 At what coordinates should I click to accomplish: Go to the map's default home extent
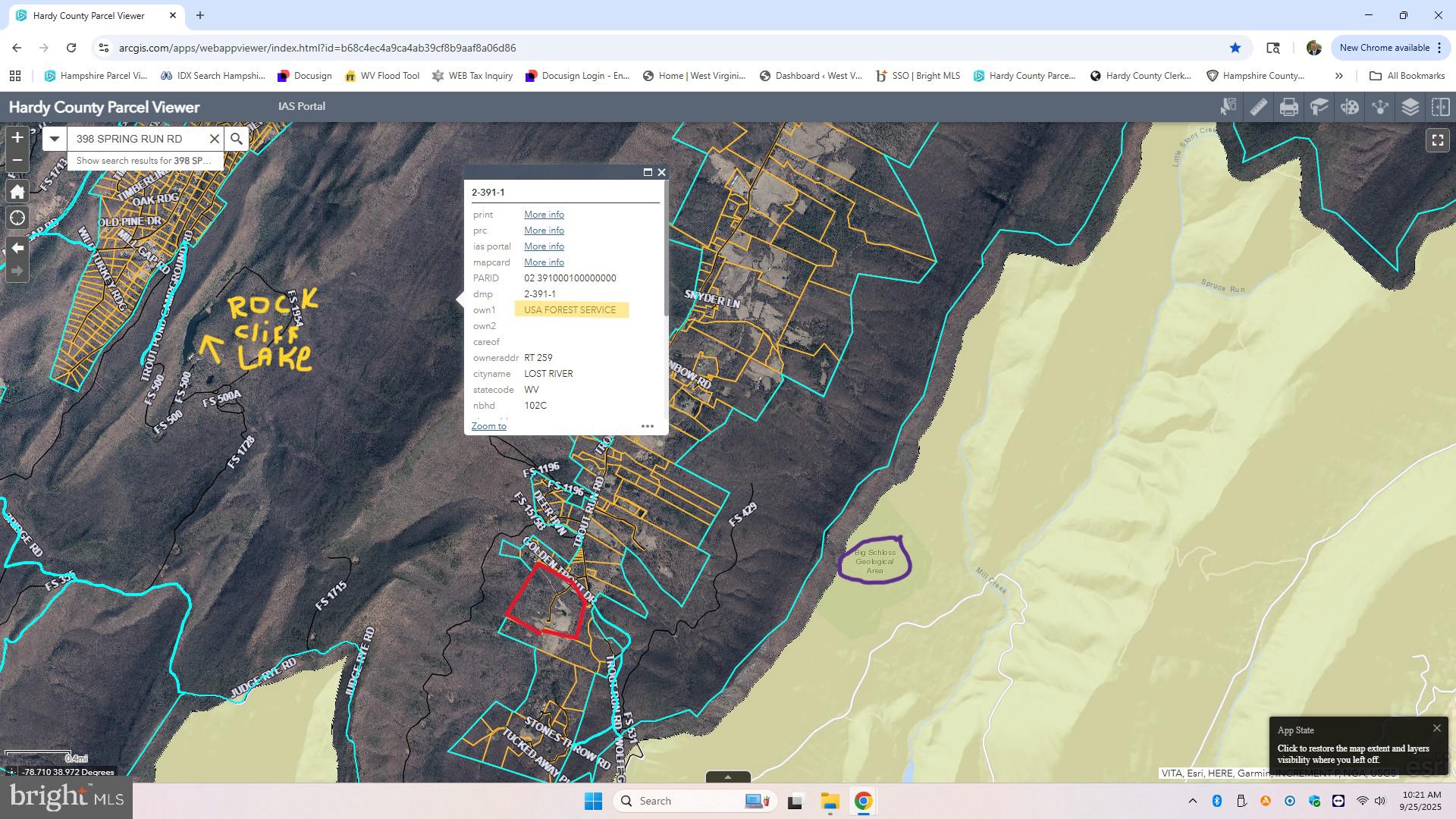click(17, 191)
